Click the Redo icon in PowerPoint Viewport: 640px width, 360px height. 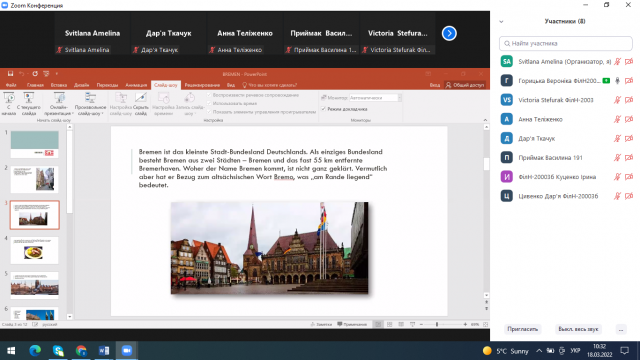[x=35, y=73]
